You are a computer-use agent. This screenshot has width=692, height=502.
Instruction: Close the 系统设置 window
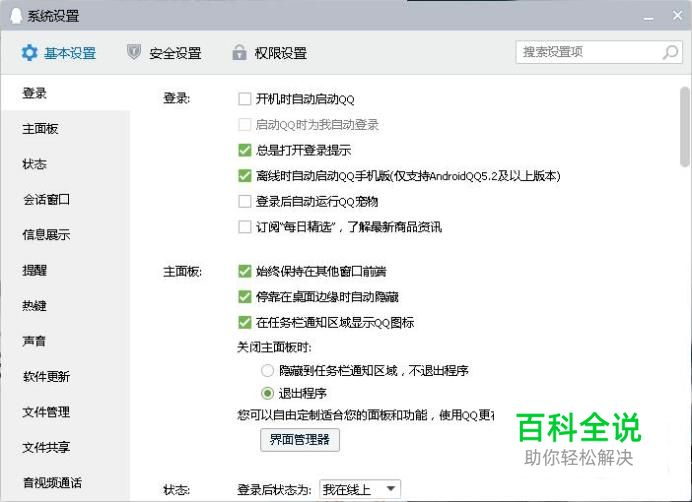point(677,16)
